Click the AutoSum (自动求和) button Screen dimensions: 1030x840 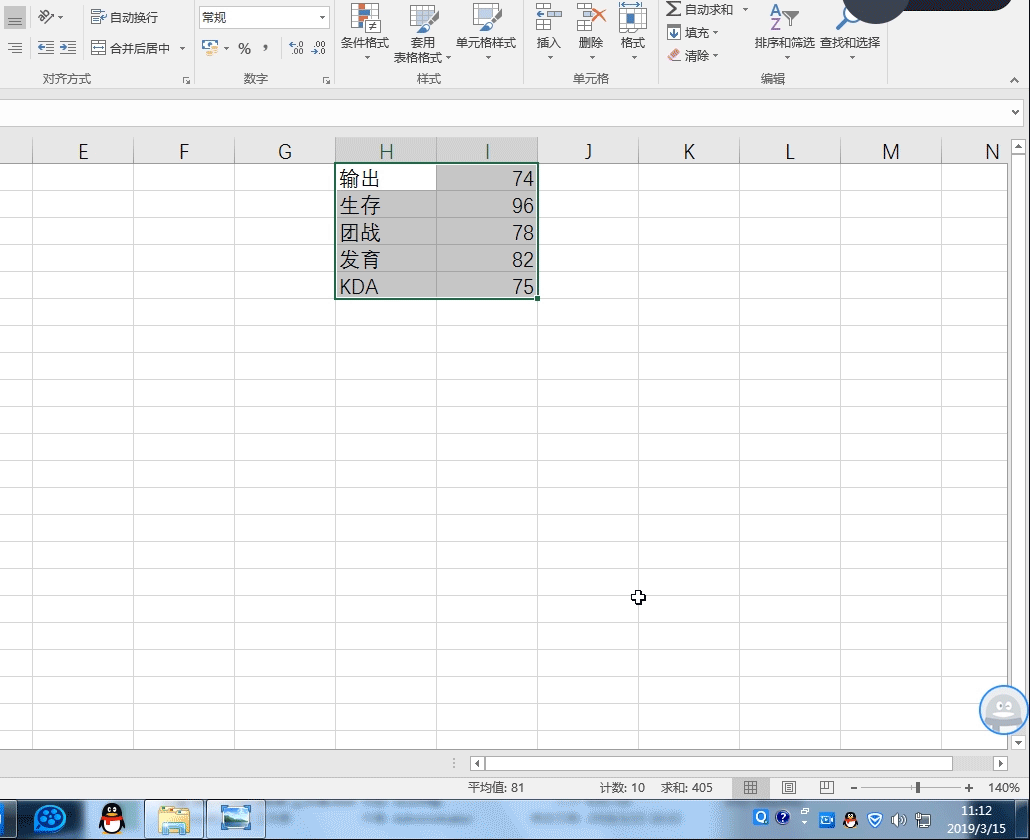(x=700, y=9)
